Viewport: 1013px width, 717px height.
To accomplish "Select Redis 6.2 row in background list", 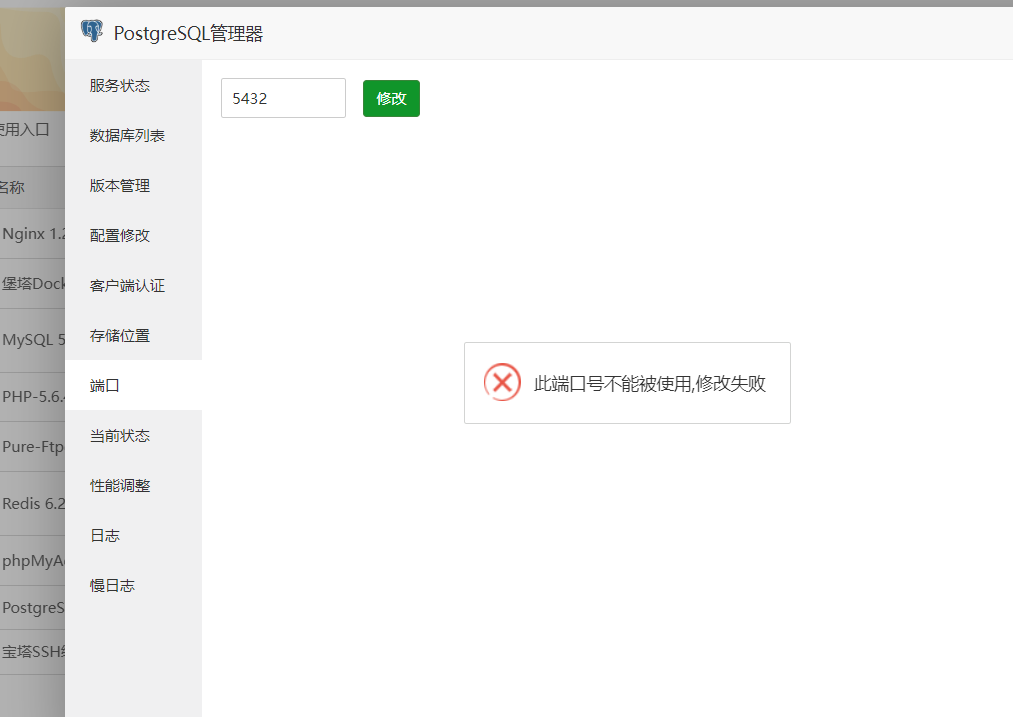I will 32,503.
